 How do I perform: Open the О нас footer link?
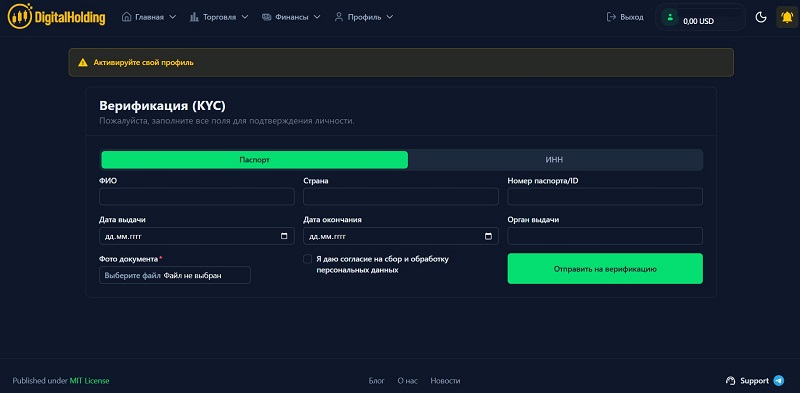pos(408,381)
